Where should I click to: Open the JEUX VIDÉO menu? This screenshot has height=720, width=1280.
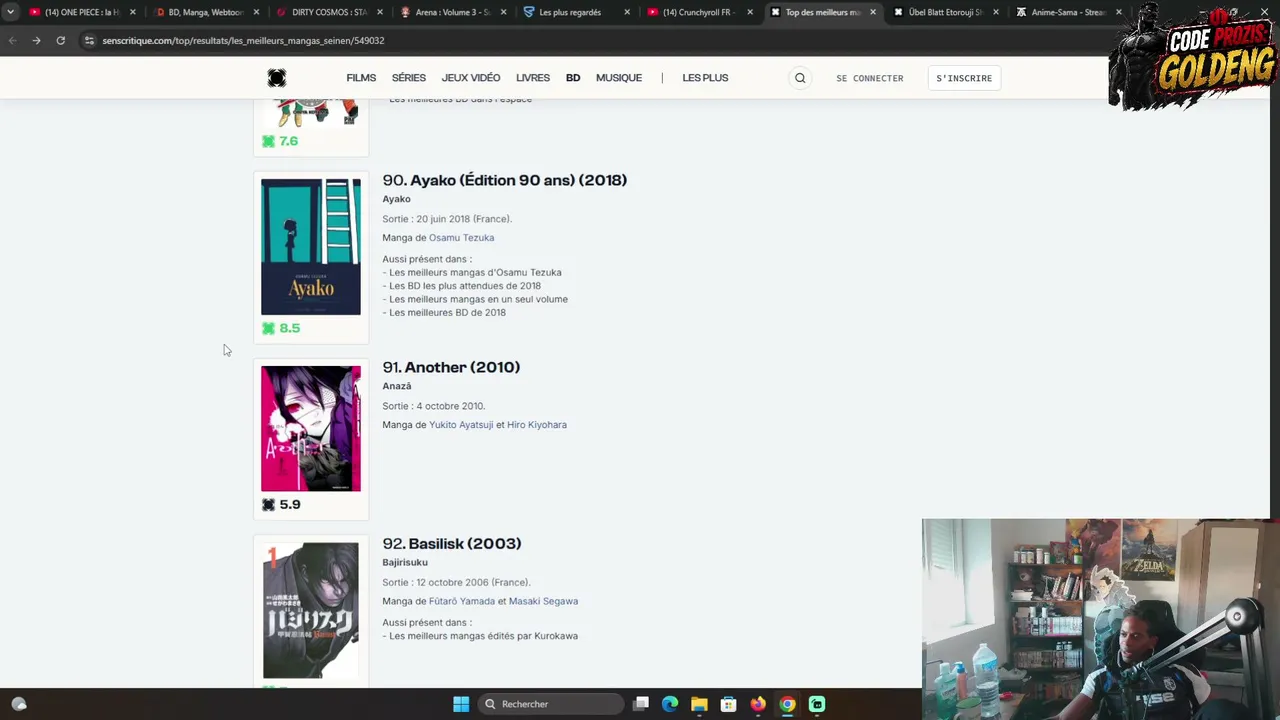point(471,78)
